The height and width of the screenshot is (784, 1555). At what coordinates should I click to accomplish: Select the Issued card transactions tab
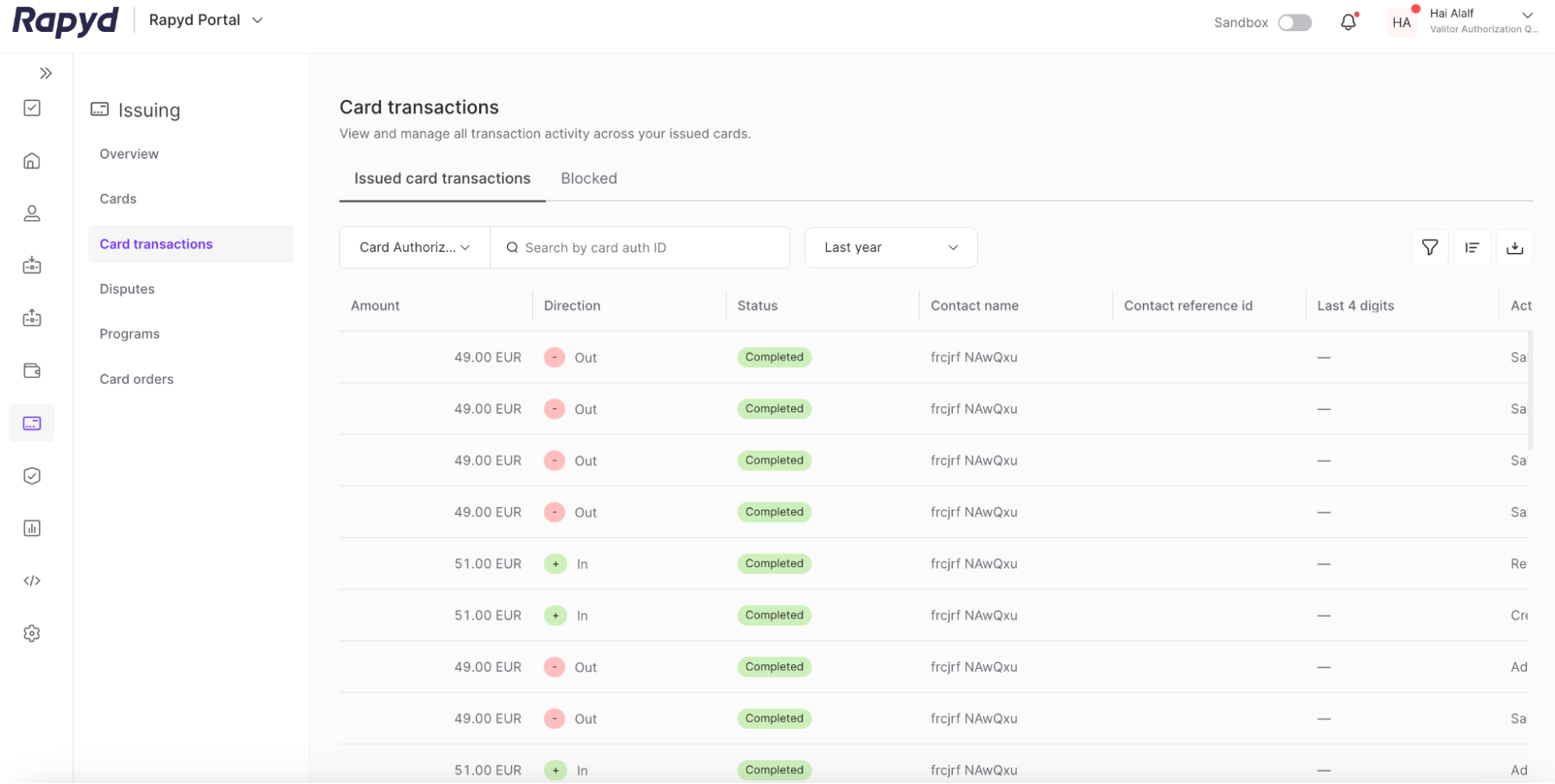point(441,178)
